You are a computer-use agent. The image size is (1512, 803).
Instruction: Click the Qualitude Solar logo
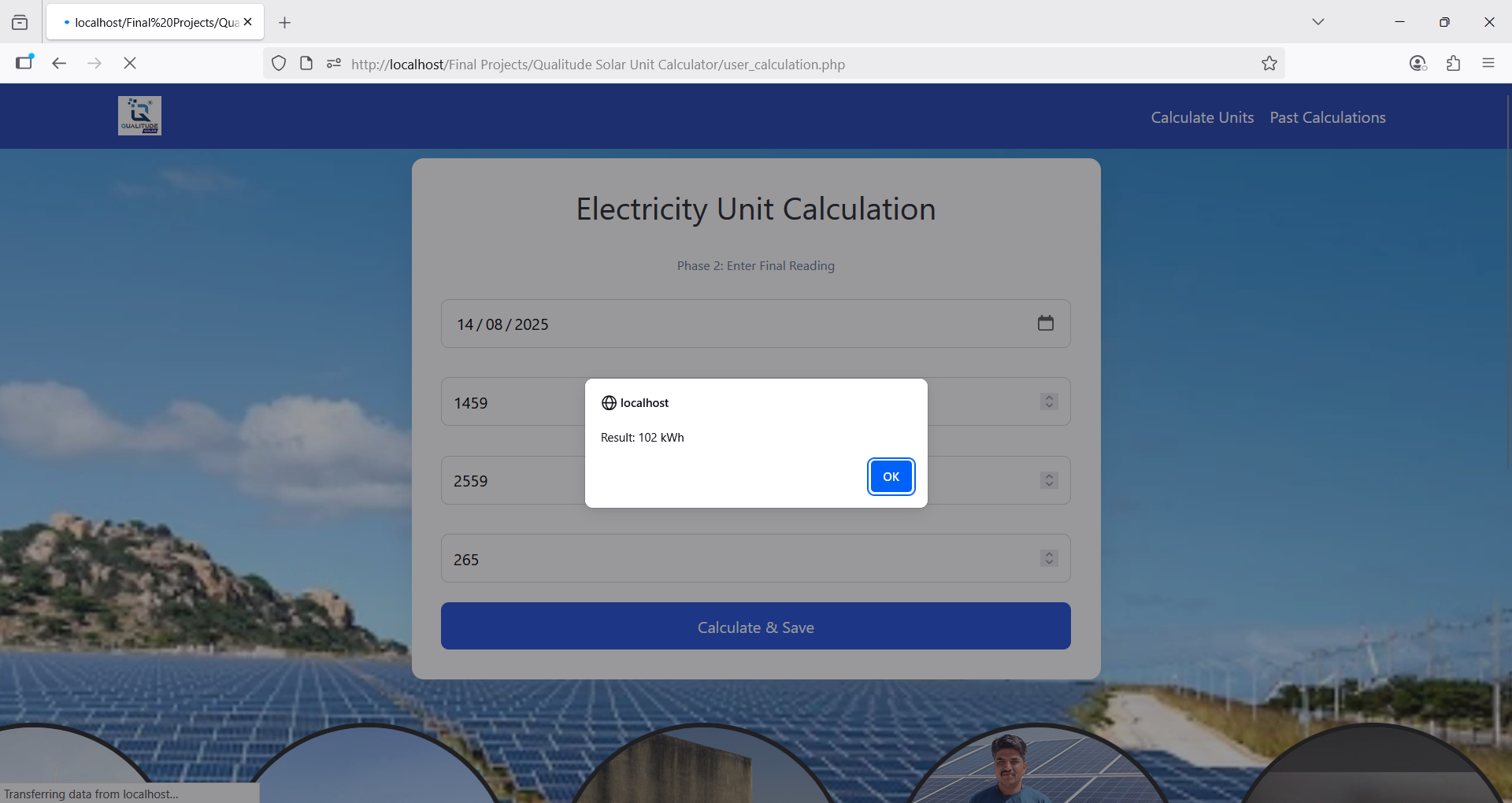139,116
